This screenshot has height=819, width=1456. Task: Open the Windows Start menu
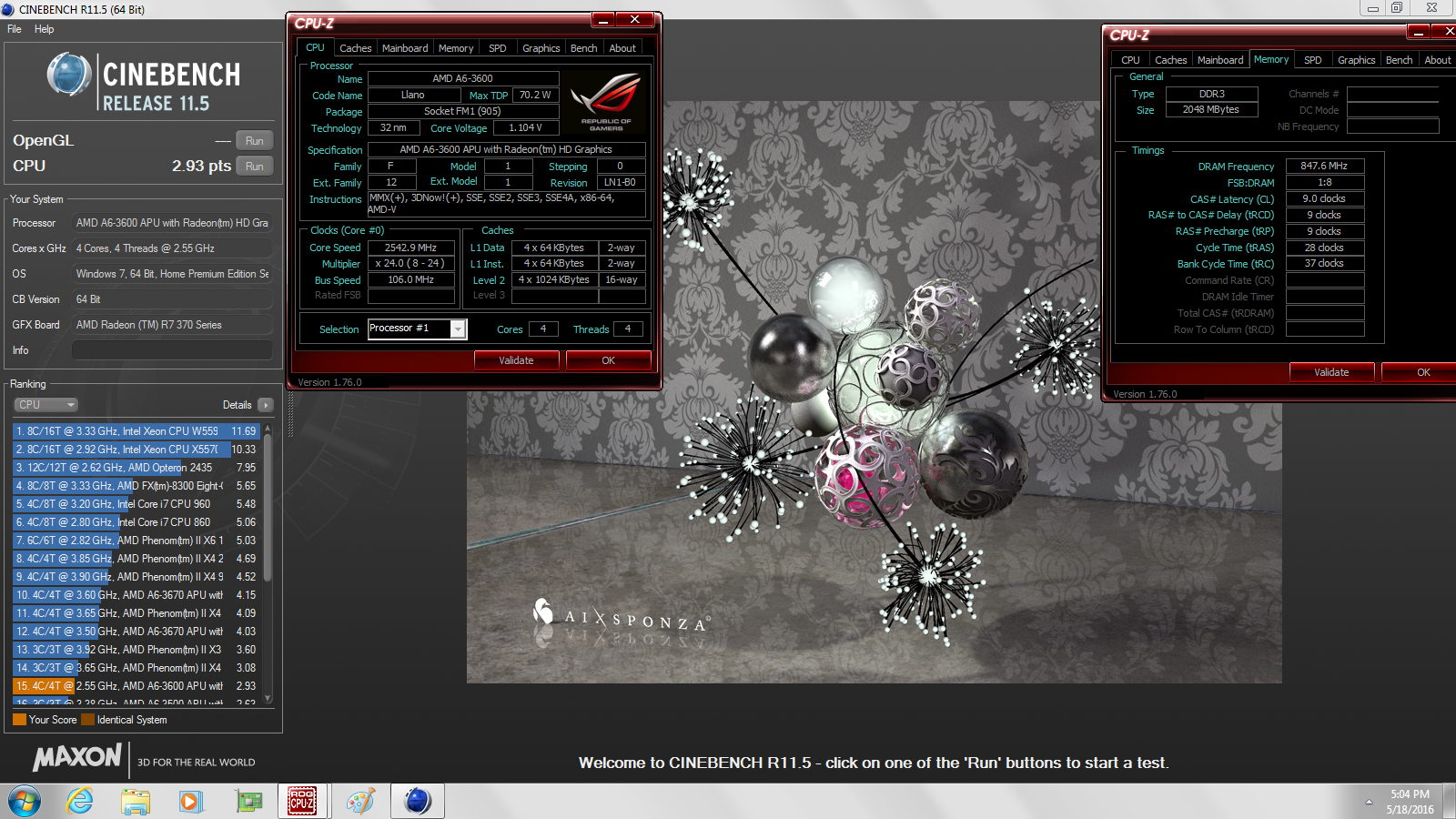click(x=25, y=801)
